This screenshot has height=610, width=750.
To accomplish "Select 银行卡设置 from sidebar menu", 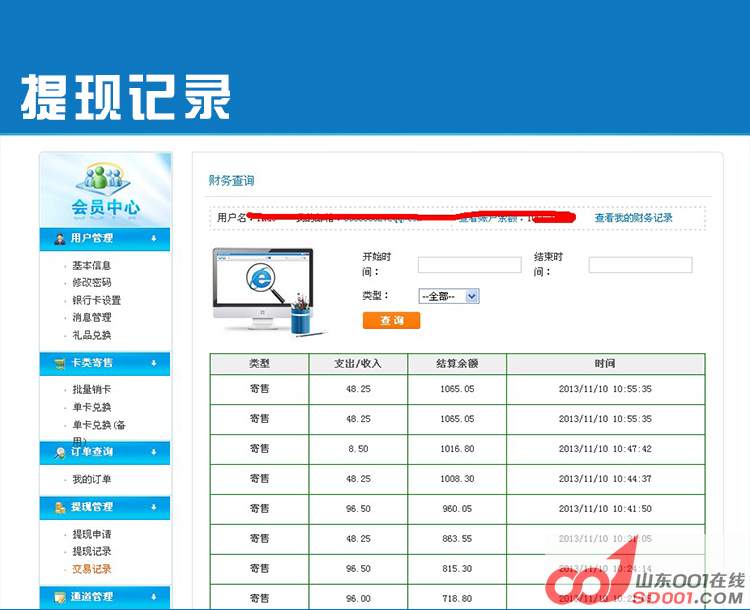I will (x=96, y=300).
